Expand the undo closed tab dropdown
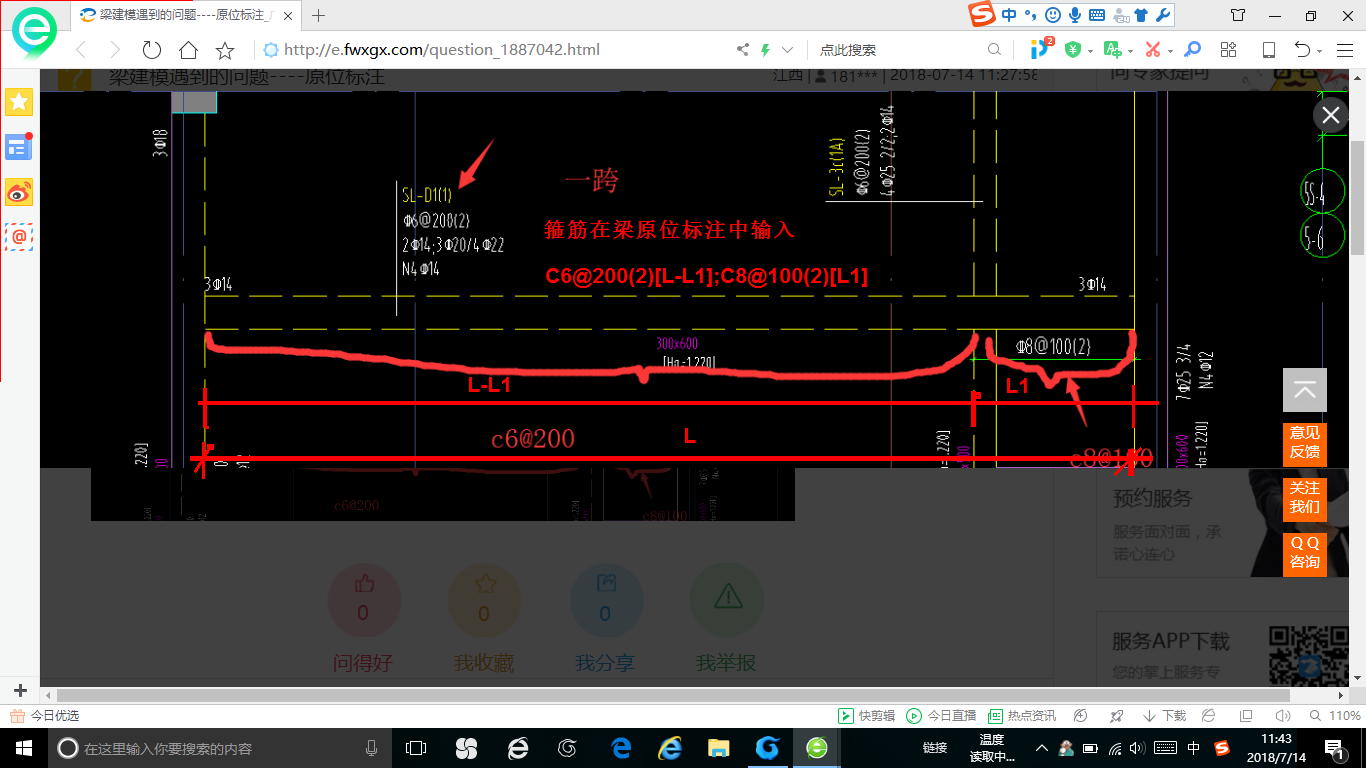 [x=1319, y=51]
